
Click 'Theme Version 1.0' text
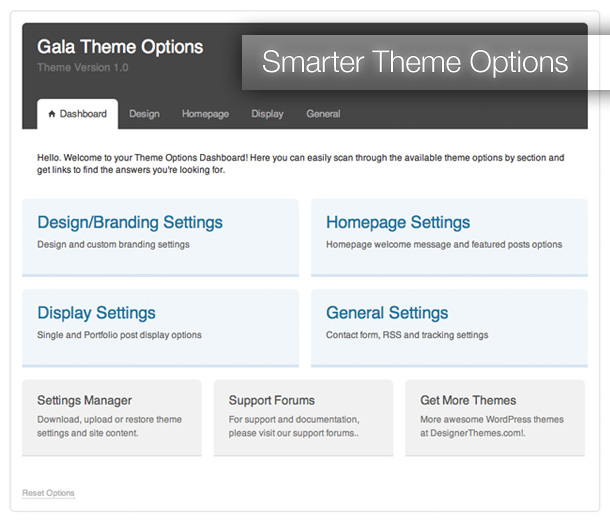click(83, 68)
